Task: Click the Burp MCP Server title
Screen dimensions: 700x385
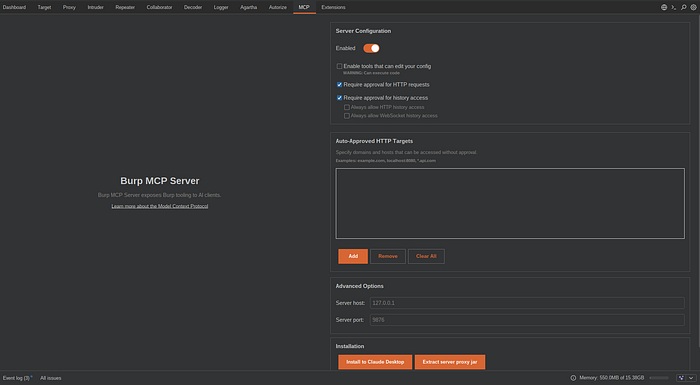Action: [x=160, y=181]
